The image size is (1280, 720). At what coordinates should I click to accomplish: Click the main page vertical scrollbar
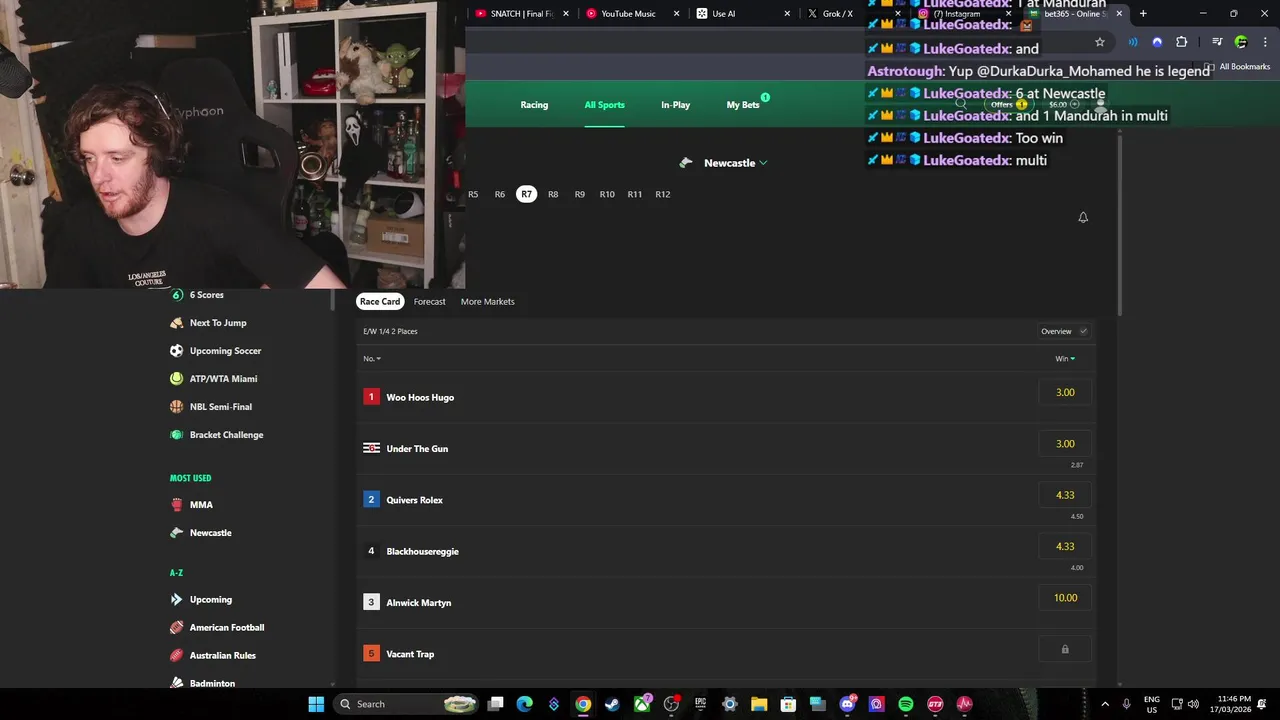tap(1120, 225)
